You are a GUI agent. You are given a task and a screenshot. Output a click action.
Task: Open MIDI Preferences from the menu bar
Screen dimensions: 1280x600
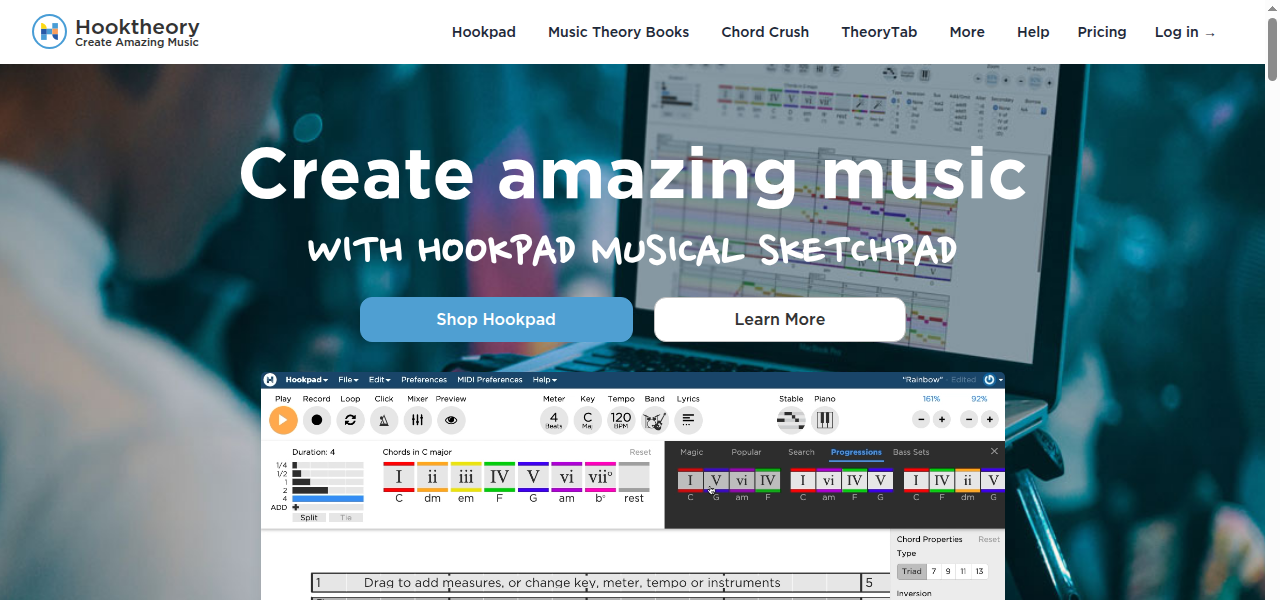490,379
